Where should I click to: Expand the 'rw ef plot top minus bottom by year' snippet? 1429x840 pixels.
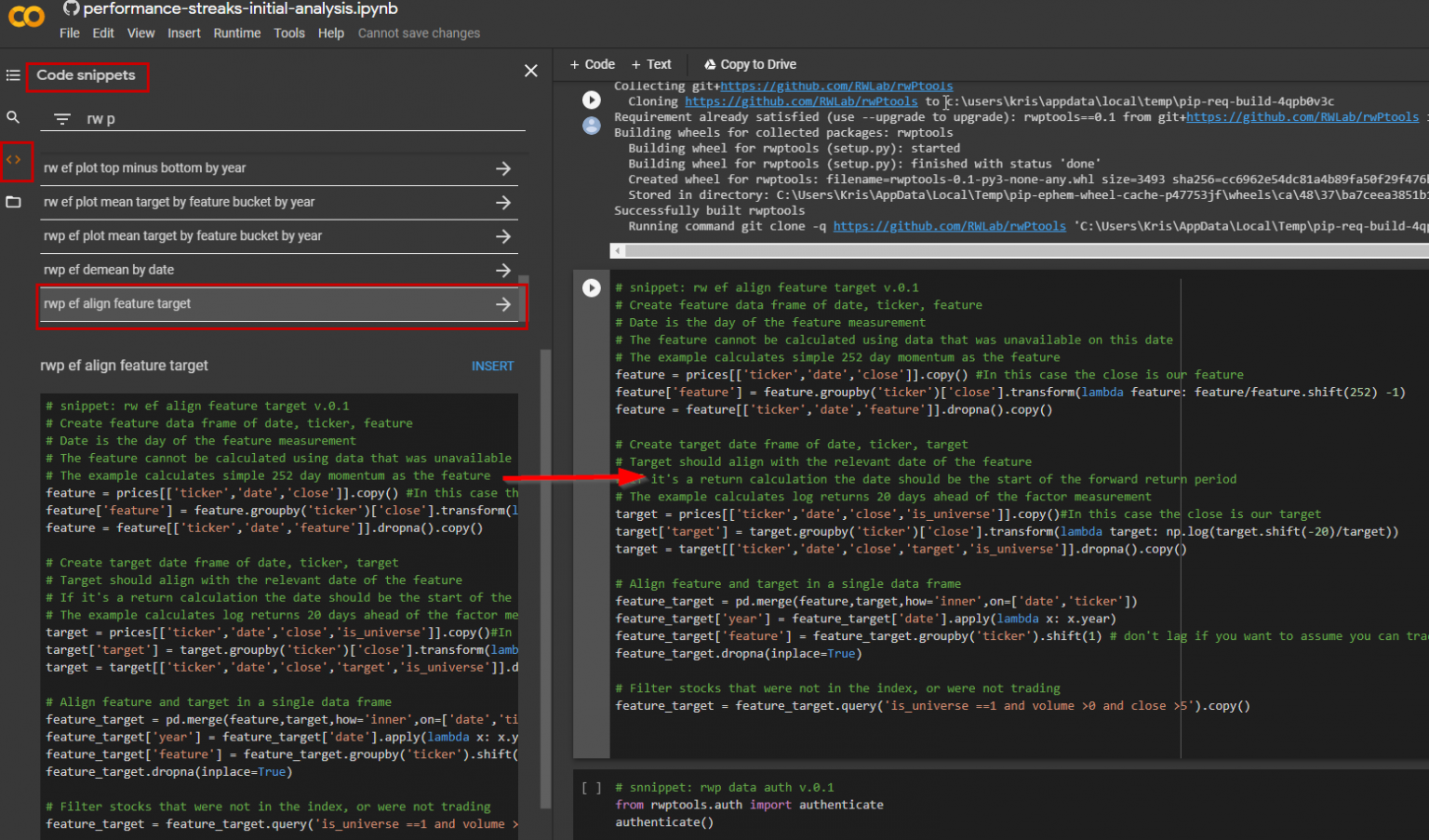(x=503, y=168)
